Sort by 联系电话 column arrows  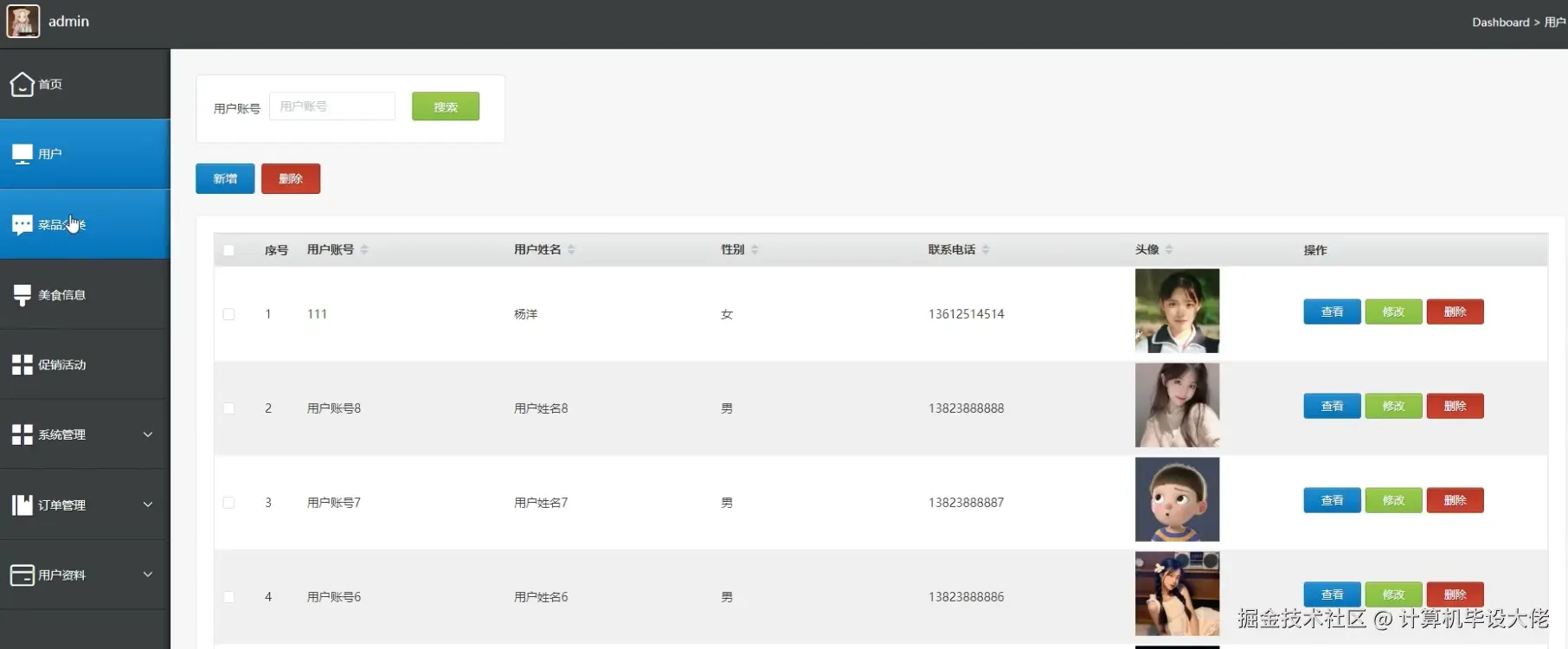coord(986,249)
